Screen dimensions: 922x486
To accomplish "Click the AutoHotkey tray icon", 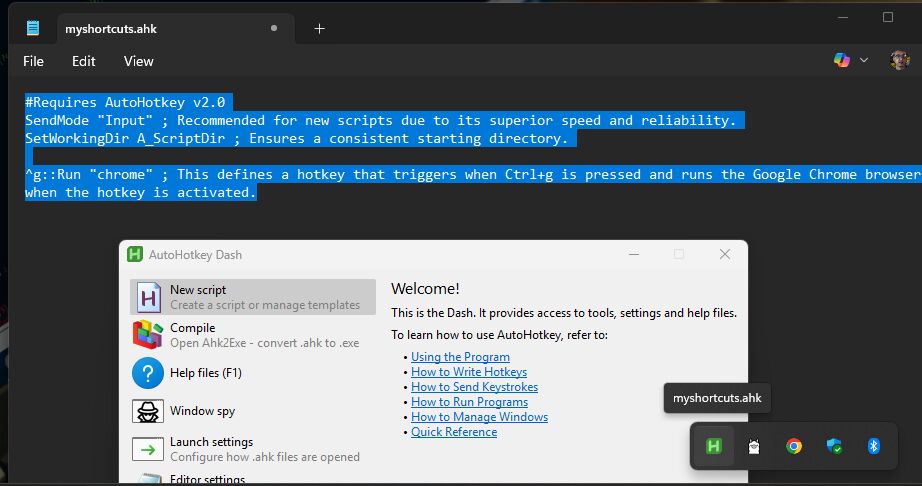I will pyautogui.click(x=714, y=446).
